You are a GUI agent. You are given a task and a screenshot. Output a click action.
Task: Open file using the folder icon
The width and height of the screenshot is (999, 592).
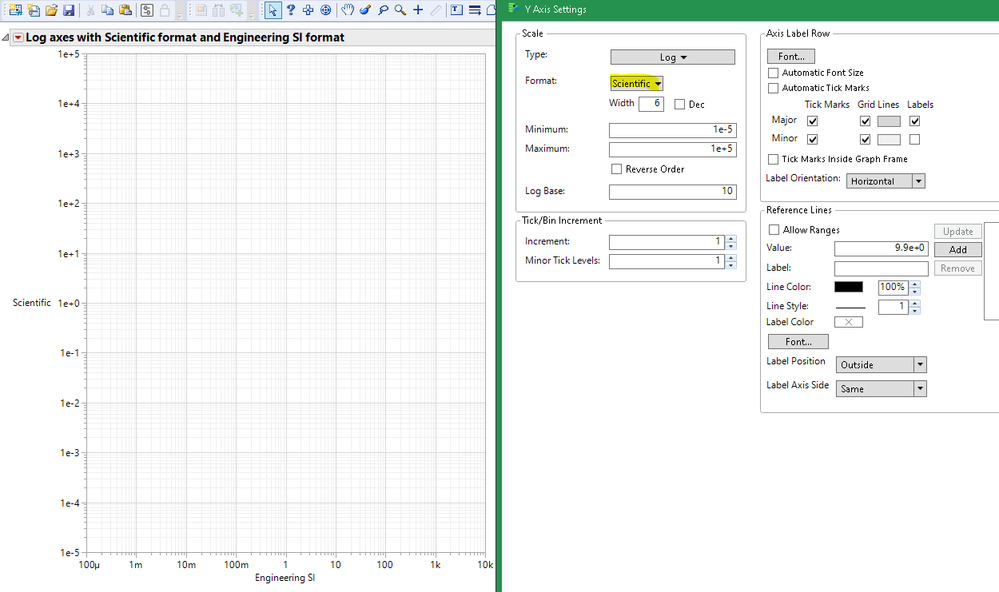[51, 10]
